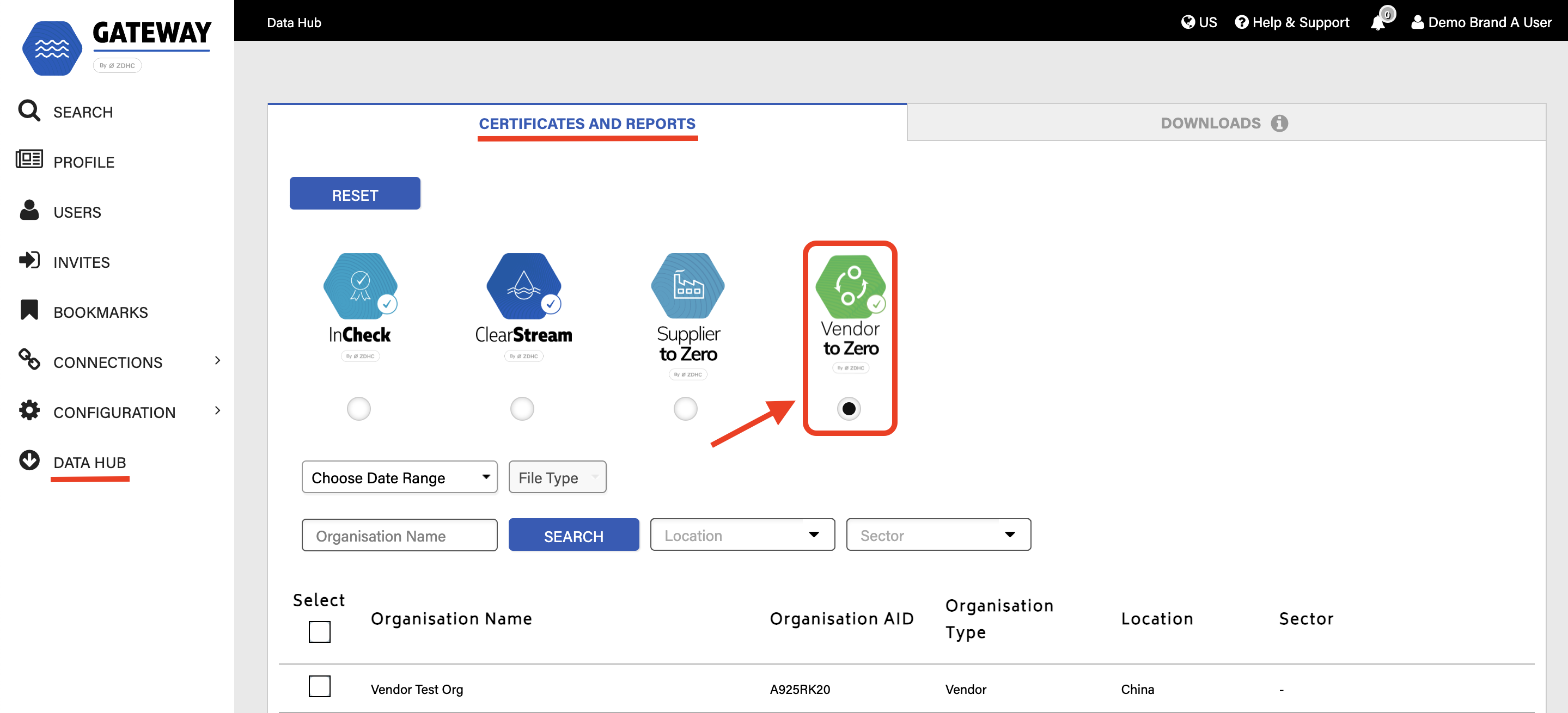This screenshot has width=1568, height=713.
Task: Select the InCheck radio button
Action: (358, 409)
